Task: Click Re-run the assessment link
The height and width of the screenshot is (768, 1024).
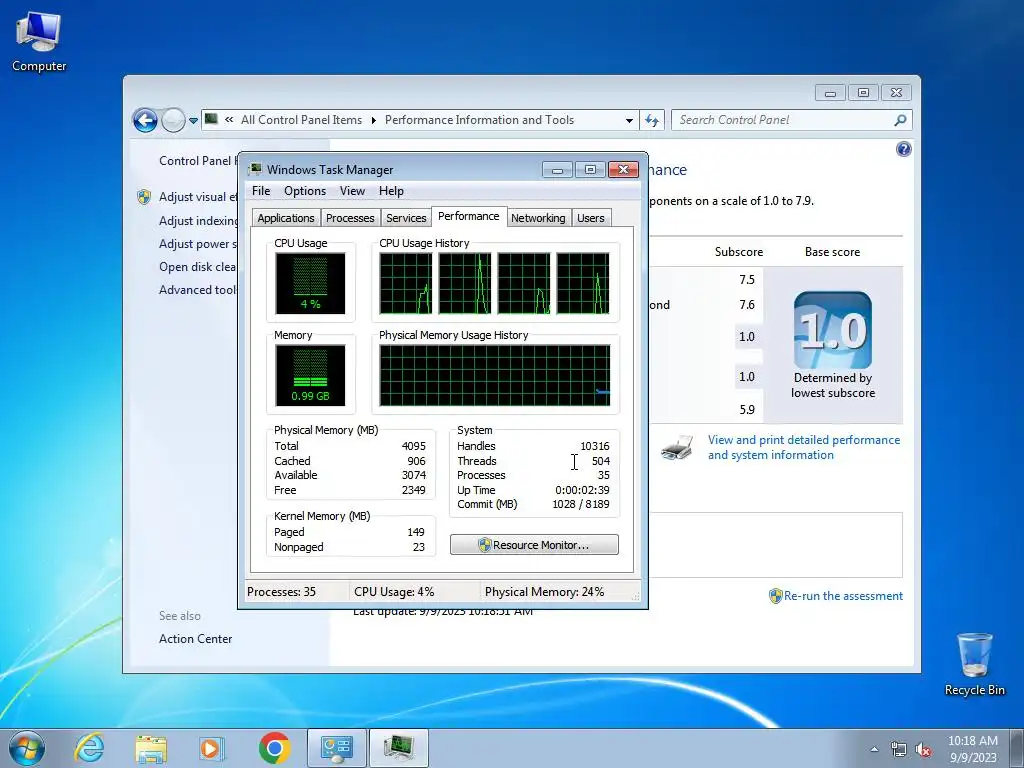Action: (x=843, y=596)
